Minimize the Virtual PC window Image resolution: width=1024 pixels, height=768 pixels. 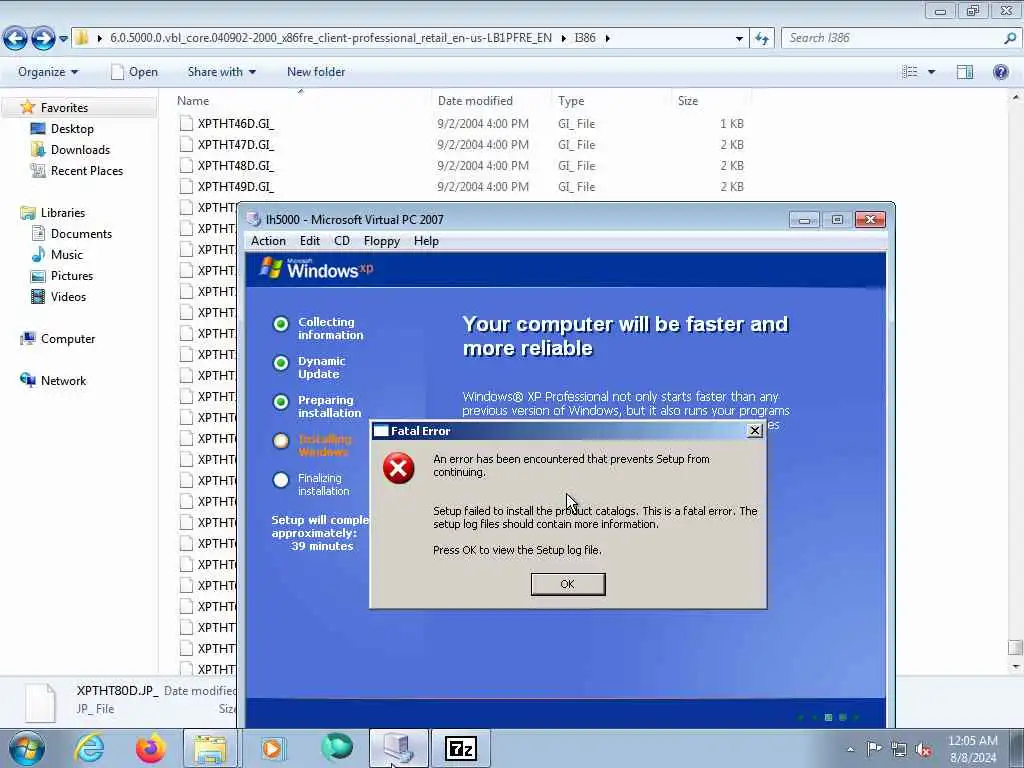(x=804, y=219)
